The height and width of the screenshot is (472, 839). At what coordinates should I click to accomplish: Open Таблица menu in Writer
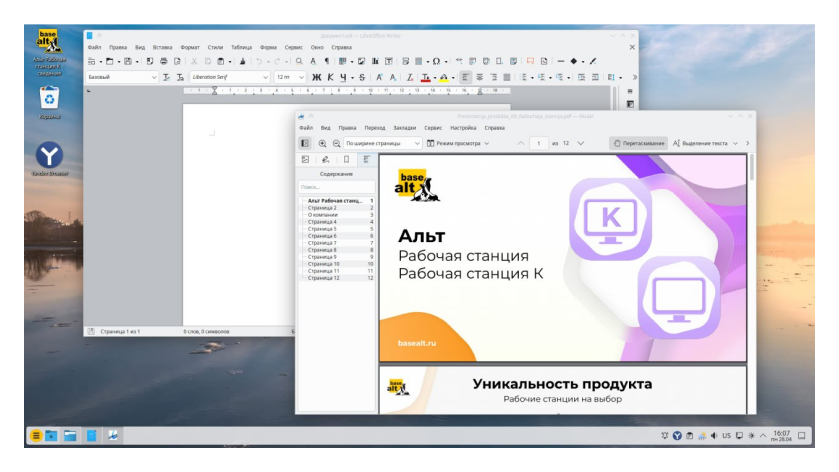tap(241, 47)
